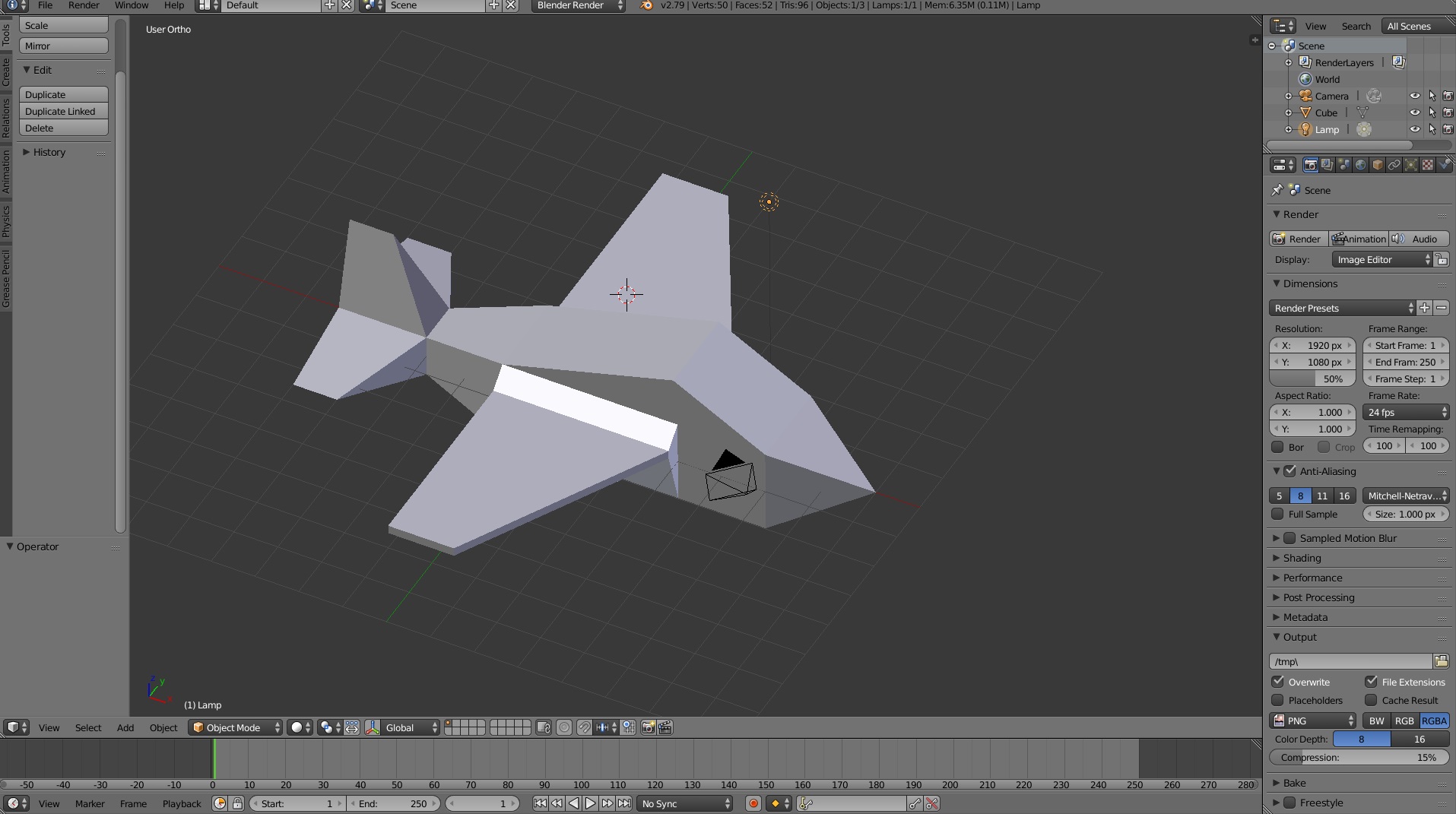1456x814 pixels.
Task: Open the Object properties tab (cube icon)
Action: 1377,165
